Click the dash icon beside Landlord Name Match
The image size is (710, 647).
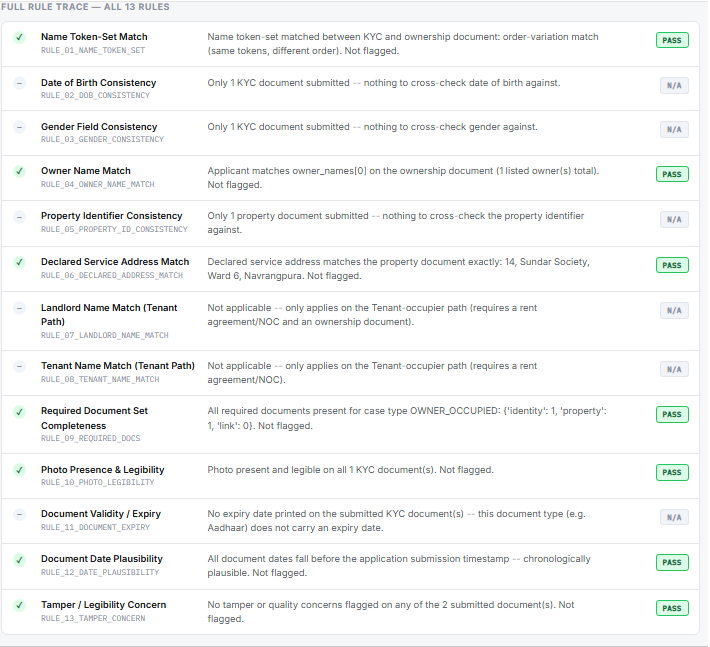coord(19,308)
